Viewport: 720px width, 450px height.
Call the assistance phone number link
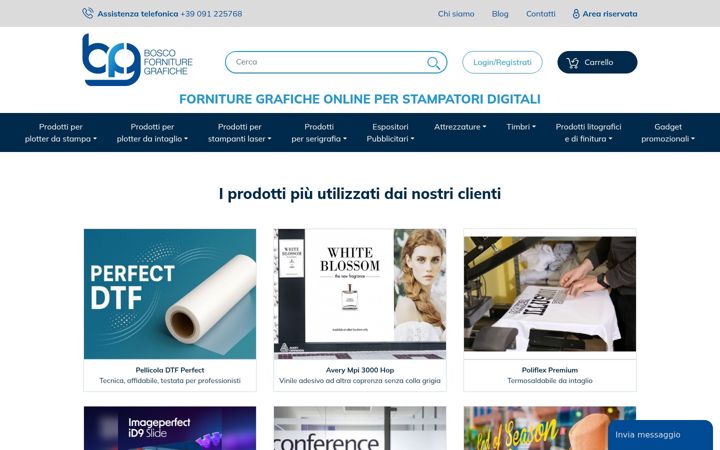click(x=211, y=14)
